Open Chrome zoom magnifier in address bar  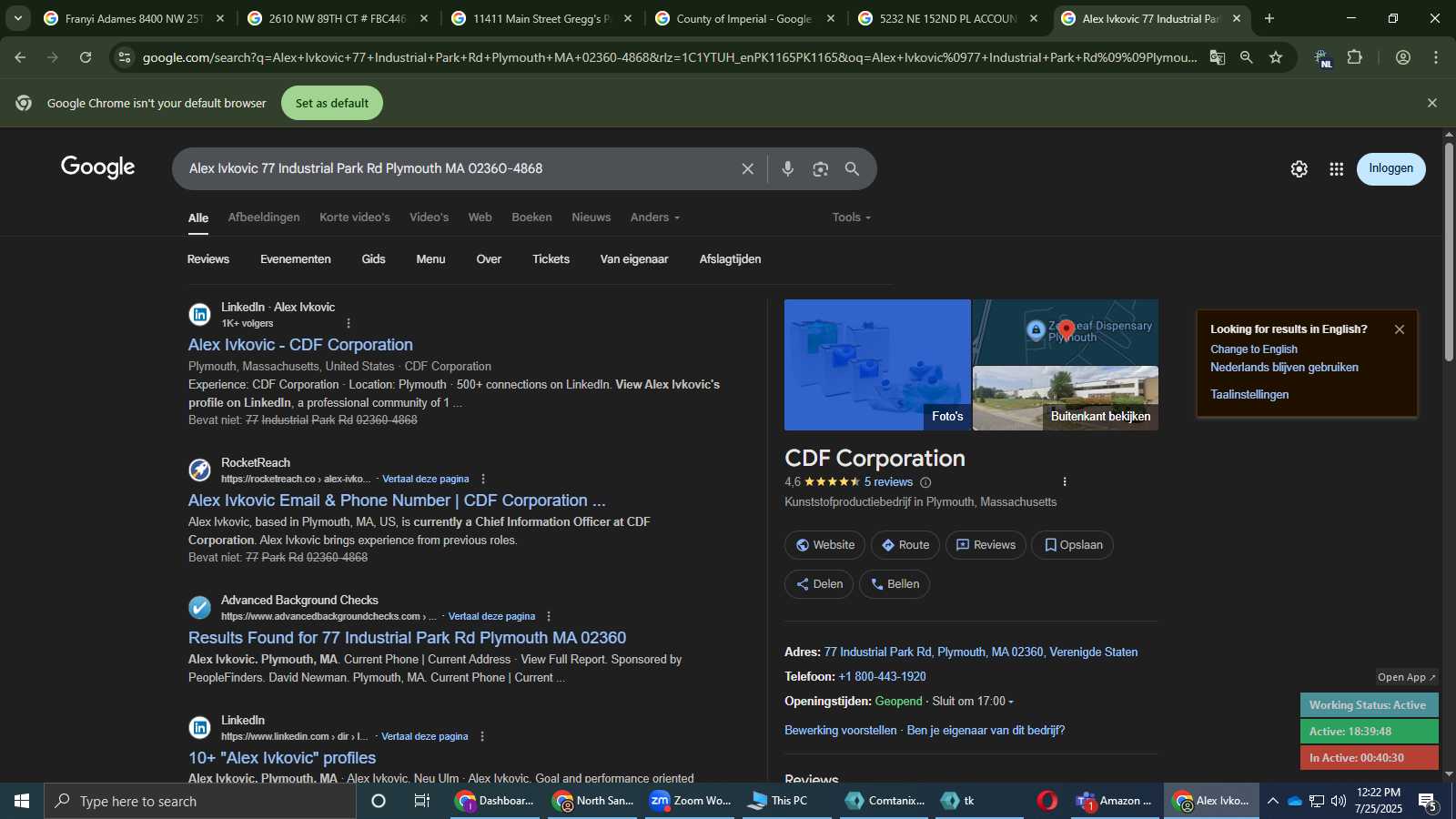(1246, 57)
